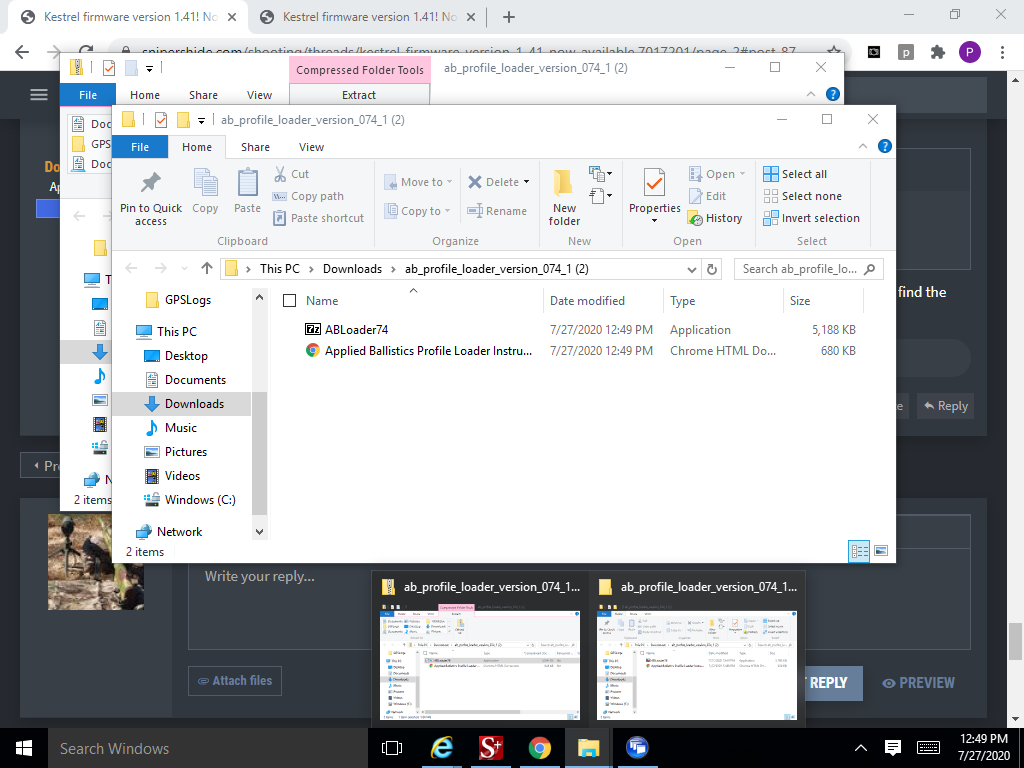Open Chrome from the taskbar
The image size is (1024, 768).
click(539, 748)
